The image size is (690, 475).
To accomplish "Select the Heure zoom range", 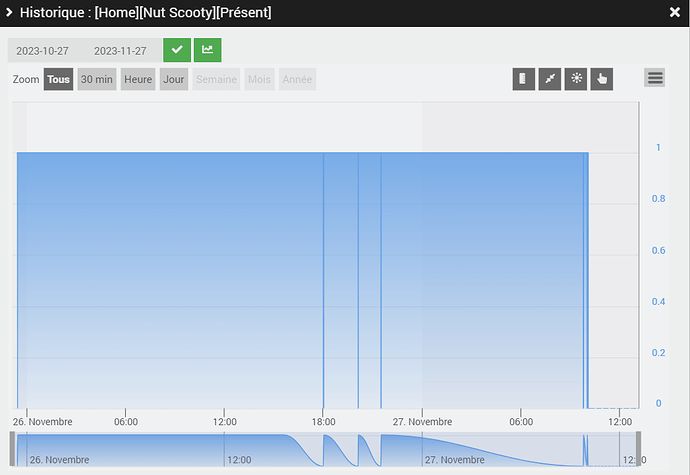I will click(x=138, y=79).
